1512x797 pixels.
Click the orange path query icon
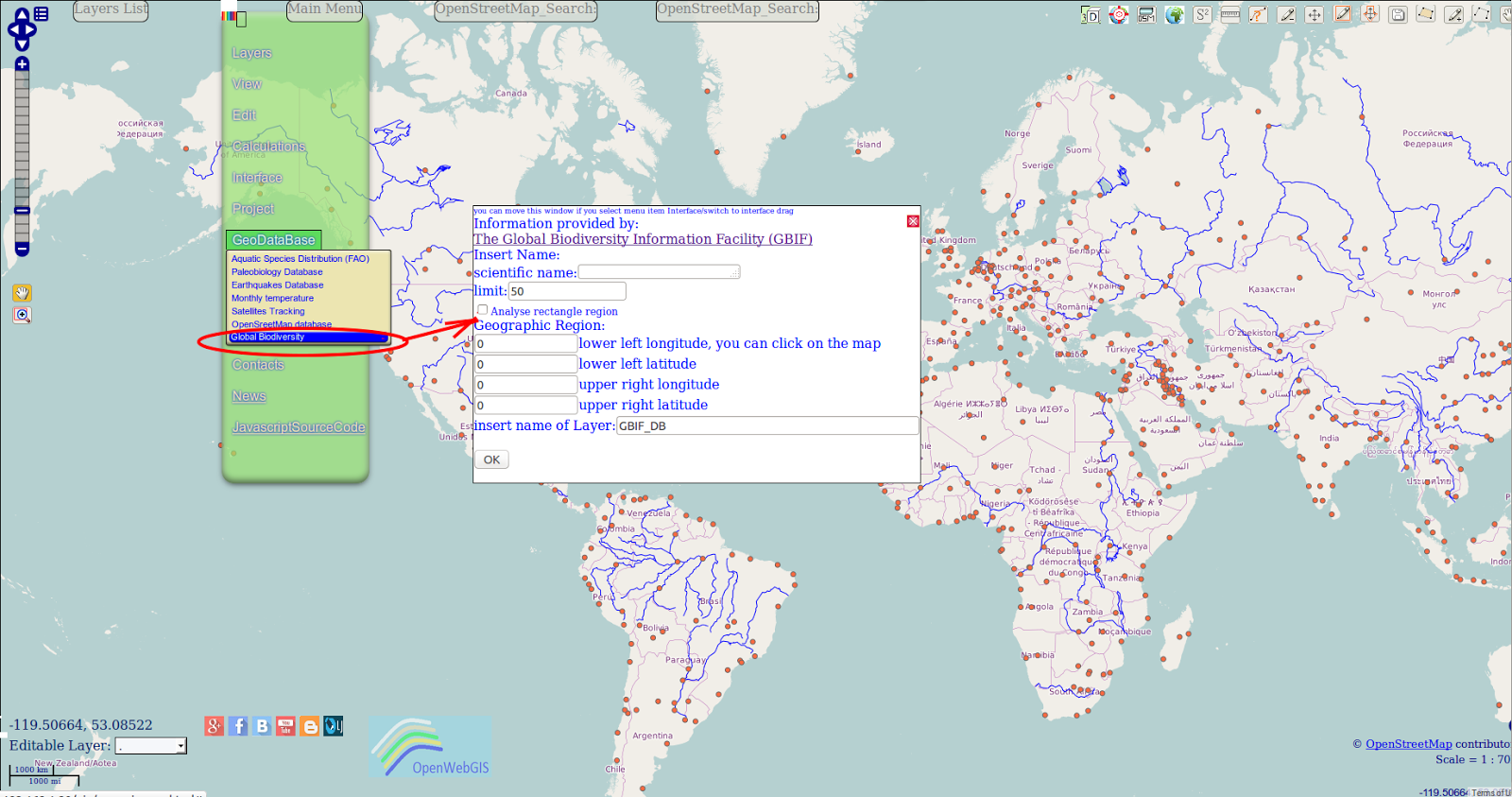(x=1258, y=15)
